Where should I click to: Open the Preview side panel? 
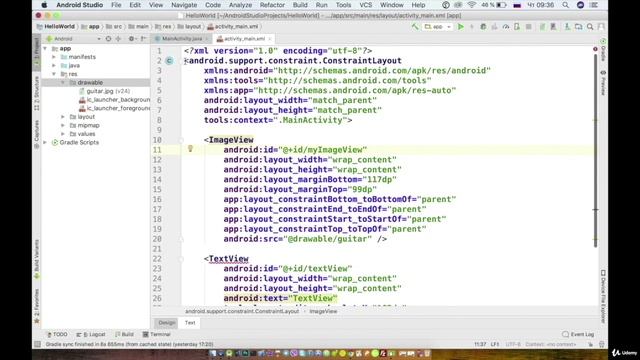pyautogui.click(x=603, y=83)
